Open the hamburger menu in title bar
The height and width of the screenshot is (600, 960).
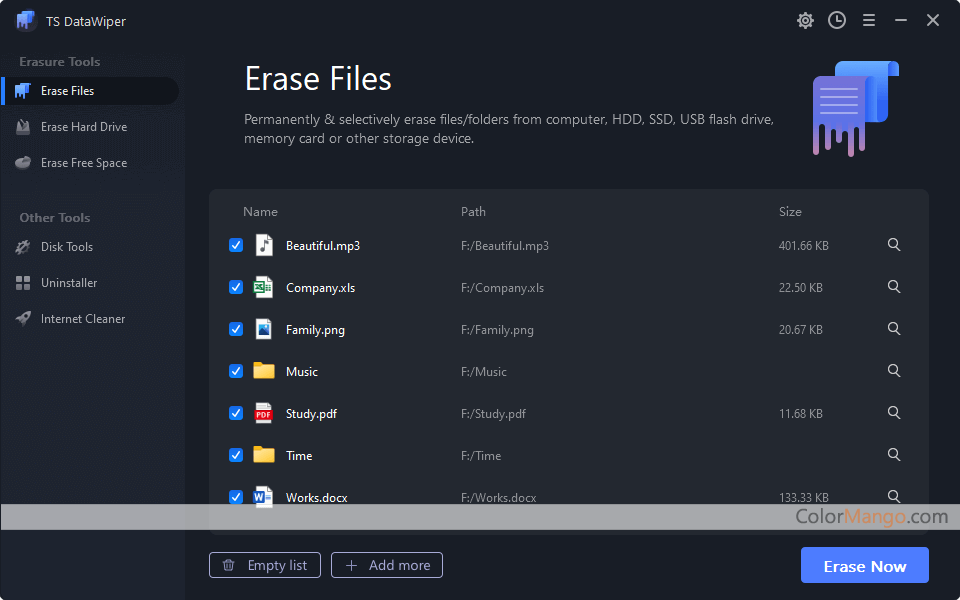click(869, 20)
